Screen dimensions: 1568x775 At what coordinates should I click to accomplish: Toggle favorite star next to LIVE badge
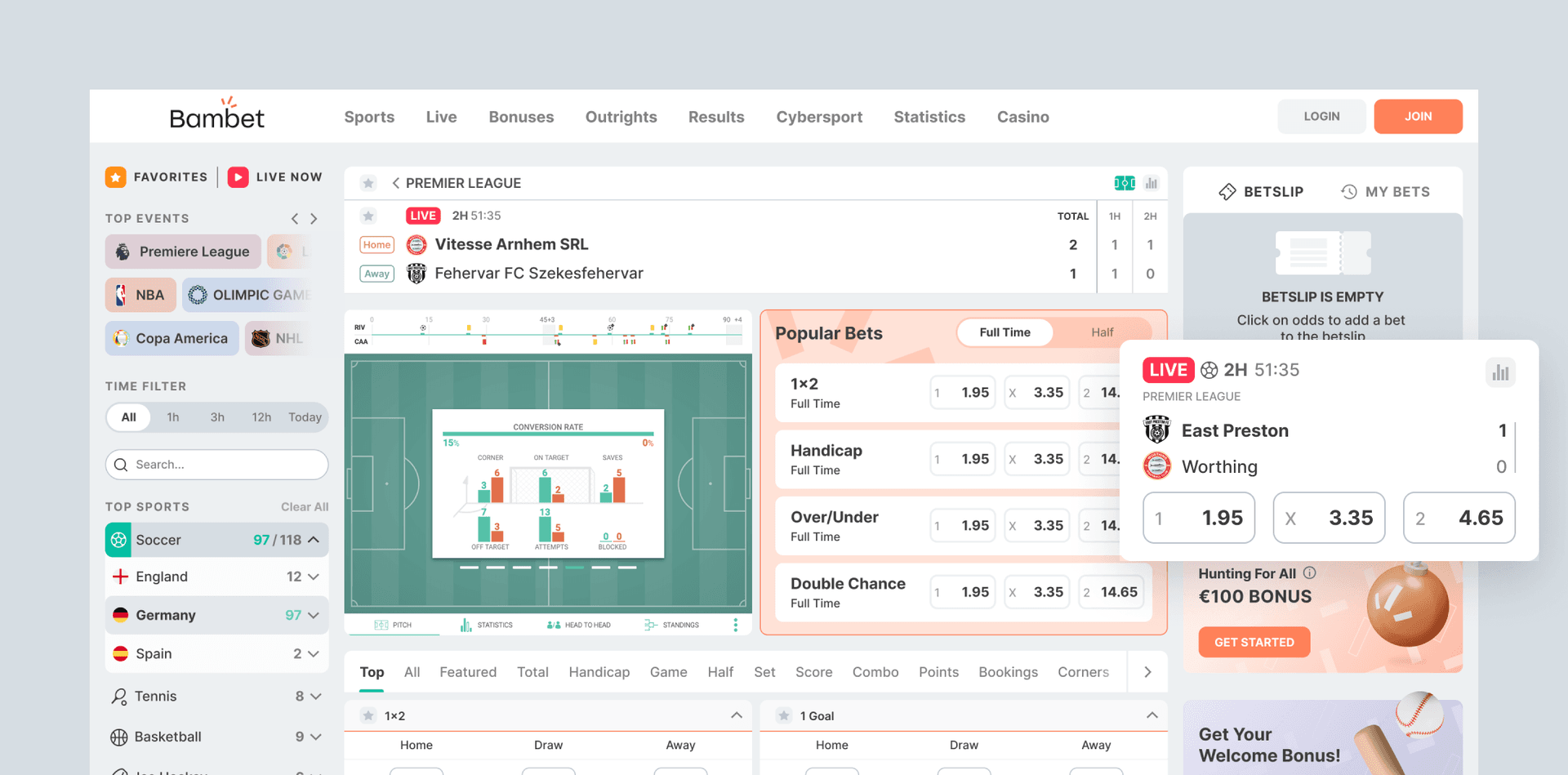[368, 216]
